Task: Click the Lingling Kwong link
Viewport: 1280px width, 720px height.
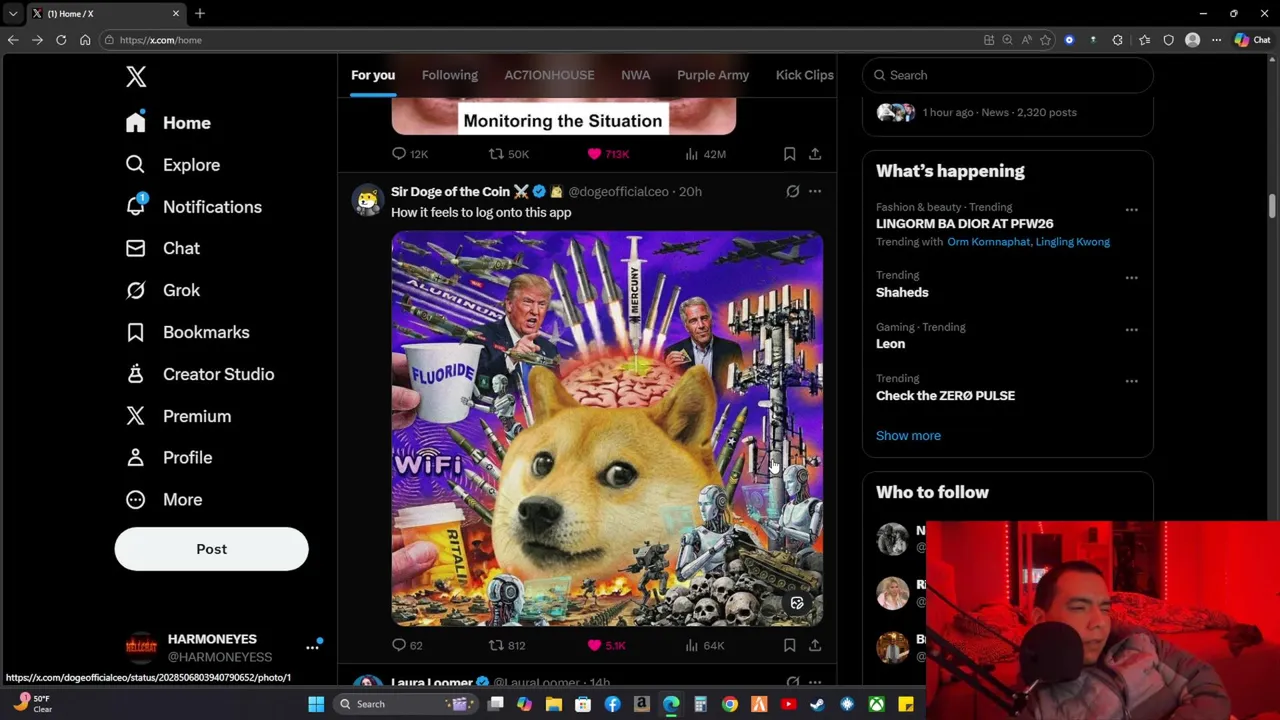Action: (1073, 242)
